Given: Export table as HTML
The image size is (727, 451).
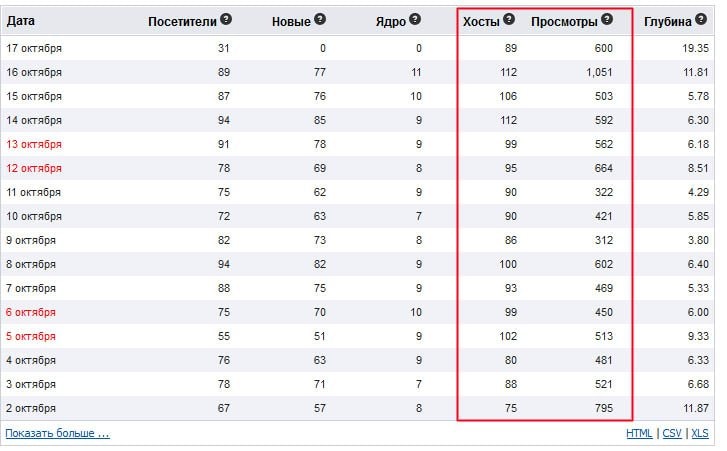Looking at the screenshot, I should (x=639, y=433).
